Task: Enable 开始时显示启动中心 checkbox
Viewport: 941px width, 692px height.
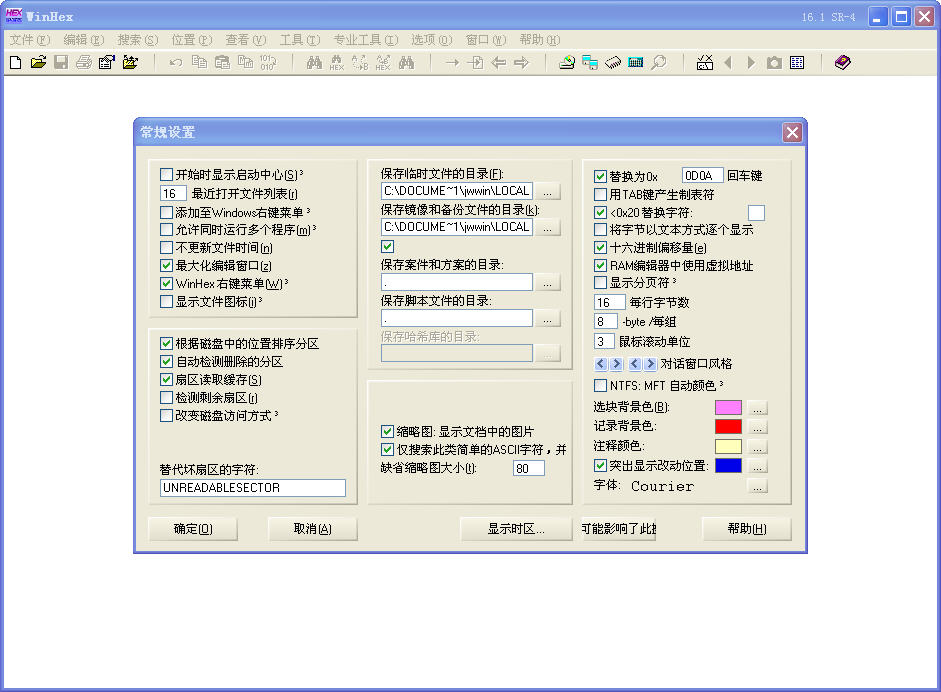Action: pos(166,175)
